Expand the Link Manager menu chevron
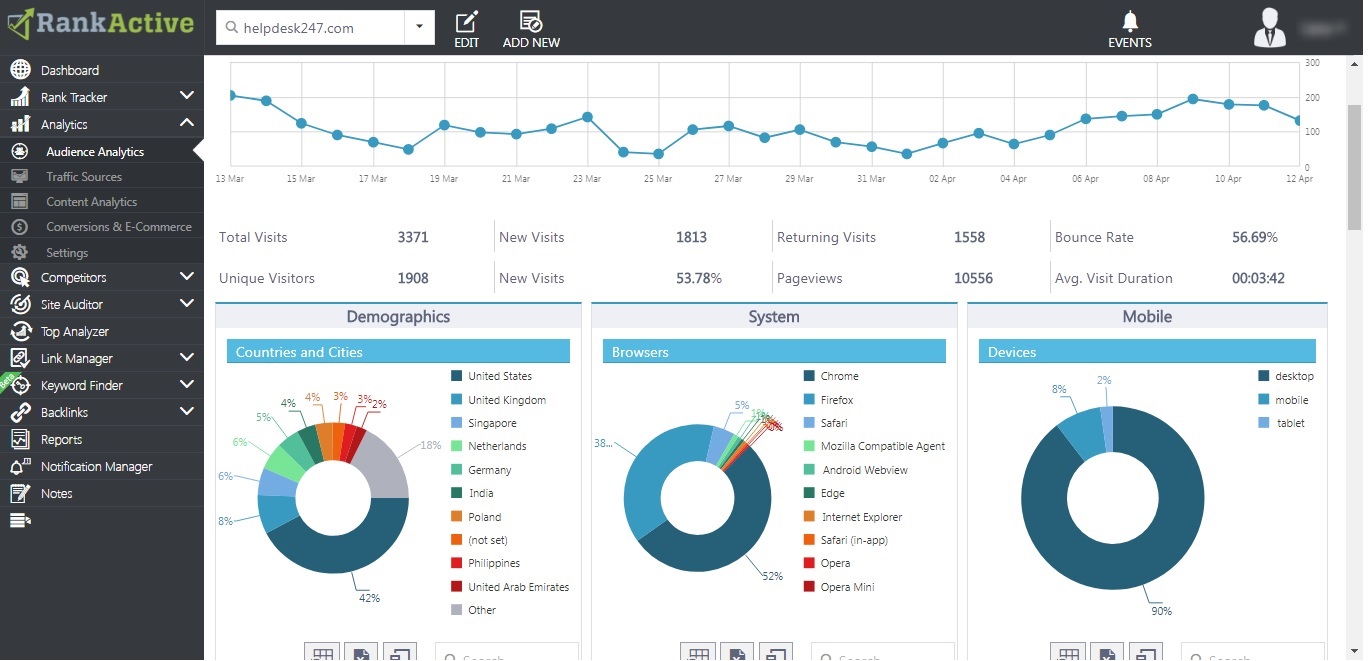This screenshot has width=1369, height=661. tap(186, 357)
